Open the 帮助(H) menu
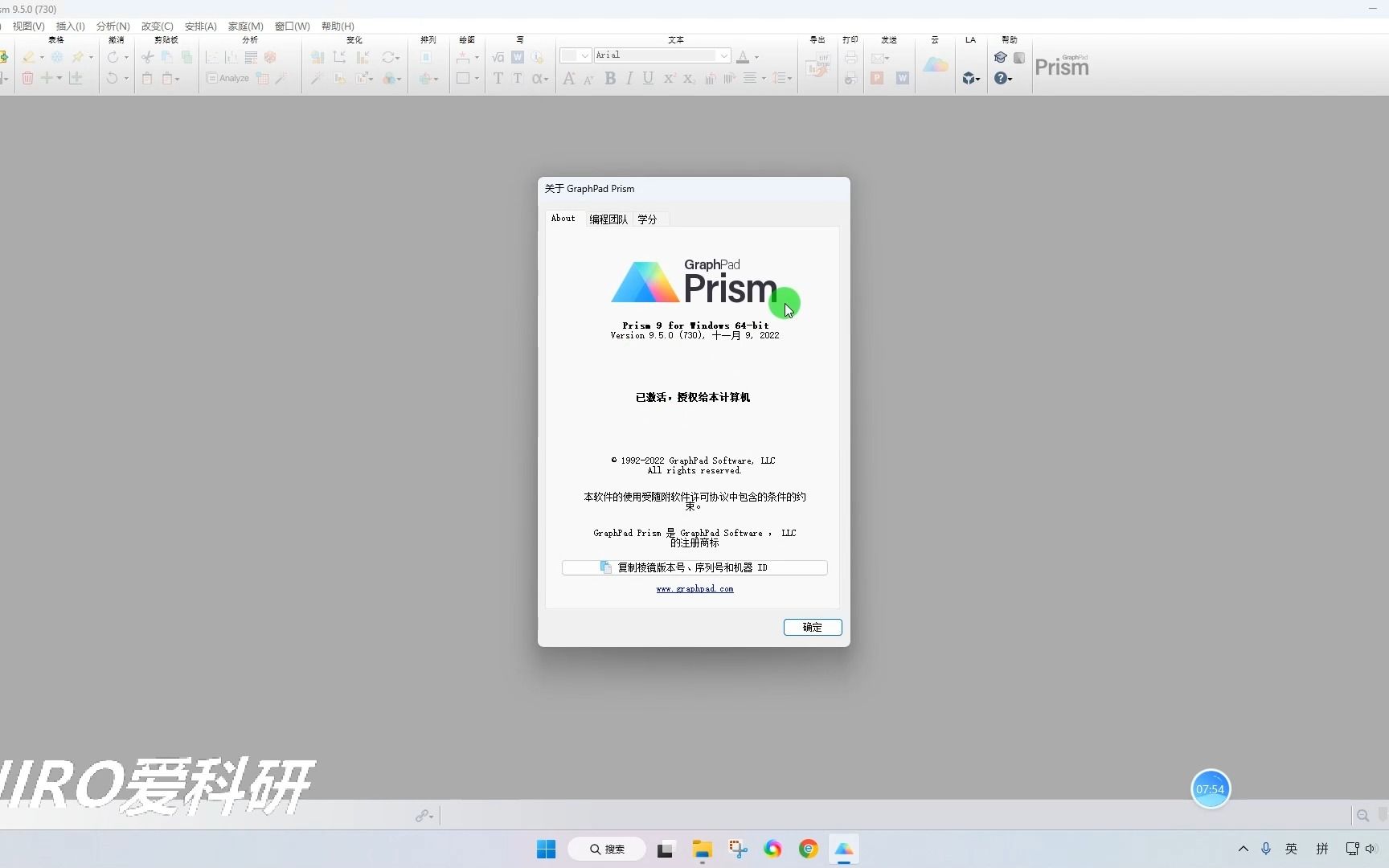This screenshot has width=1389, height=868. [338, 26]
